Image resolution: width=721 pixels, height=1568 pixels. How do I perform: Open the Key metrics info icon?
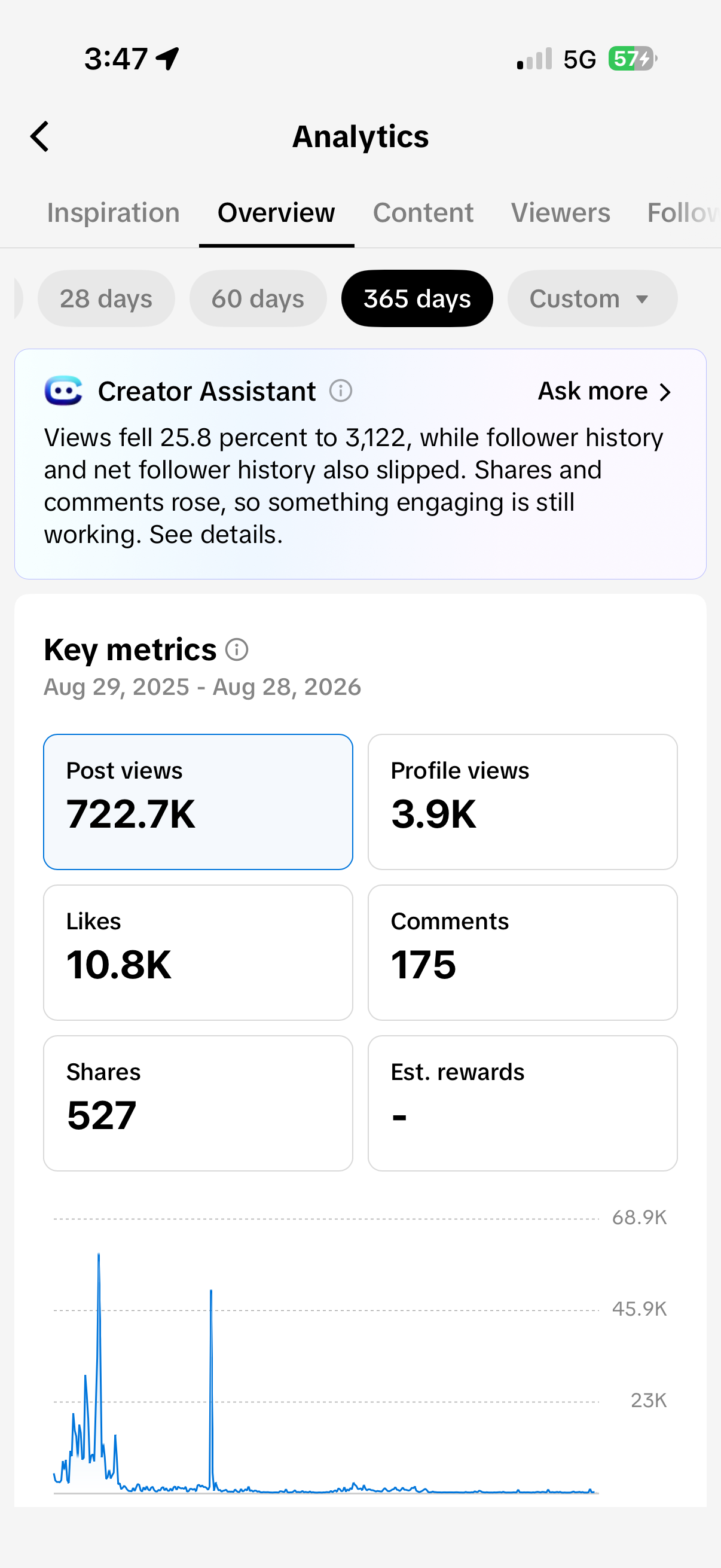coord(237,649)
